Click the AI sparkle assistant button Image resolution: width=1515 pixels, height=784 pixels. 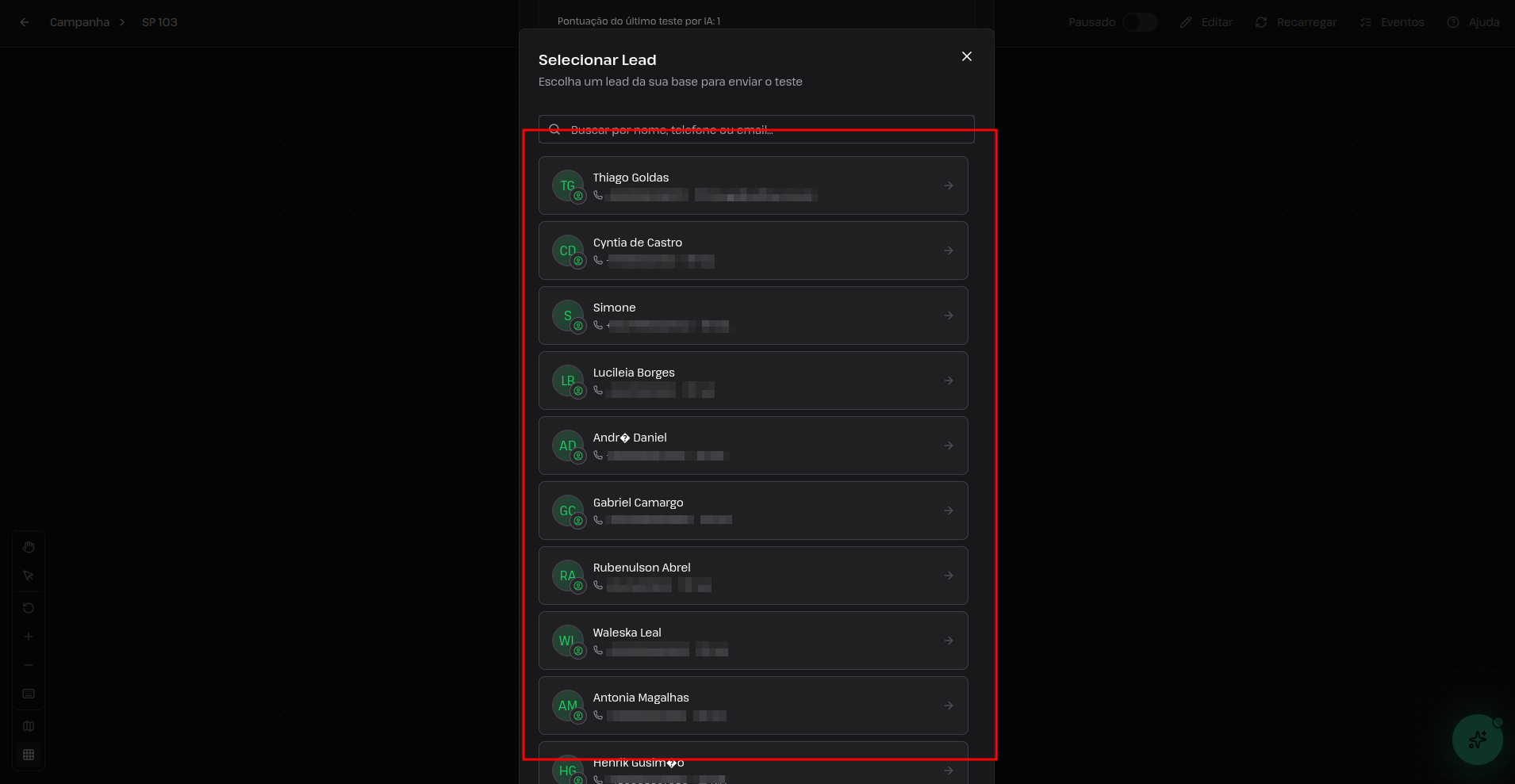[x=1477, y=740]
